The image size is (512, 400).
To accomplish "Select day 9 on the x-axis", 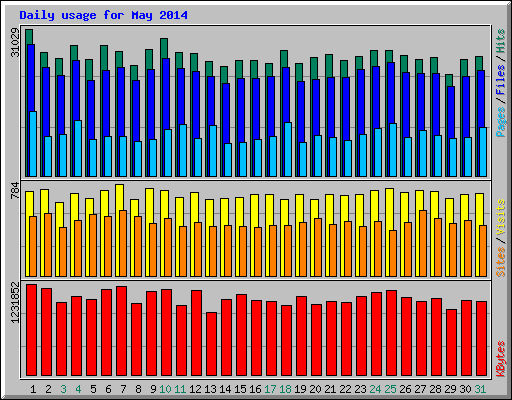I will pos(153,389).
